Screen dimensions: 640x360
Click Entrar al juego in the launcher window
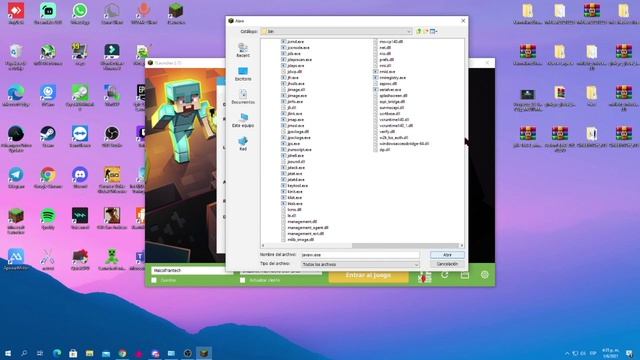pos(368,276)
